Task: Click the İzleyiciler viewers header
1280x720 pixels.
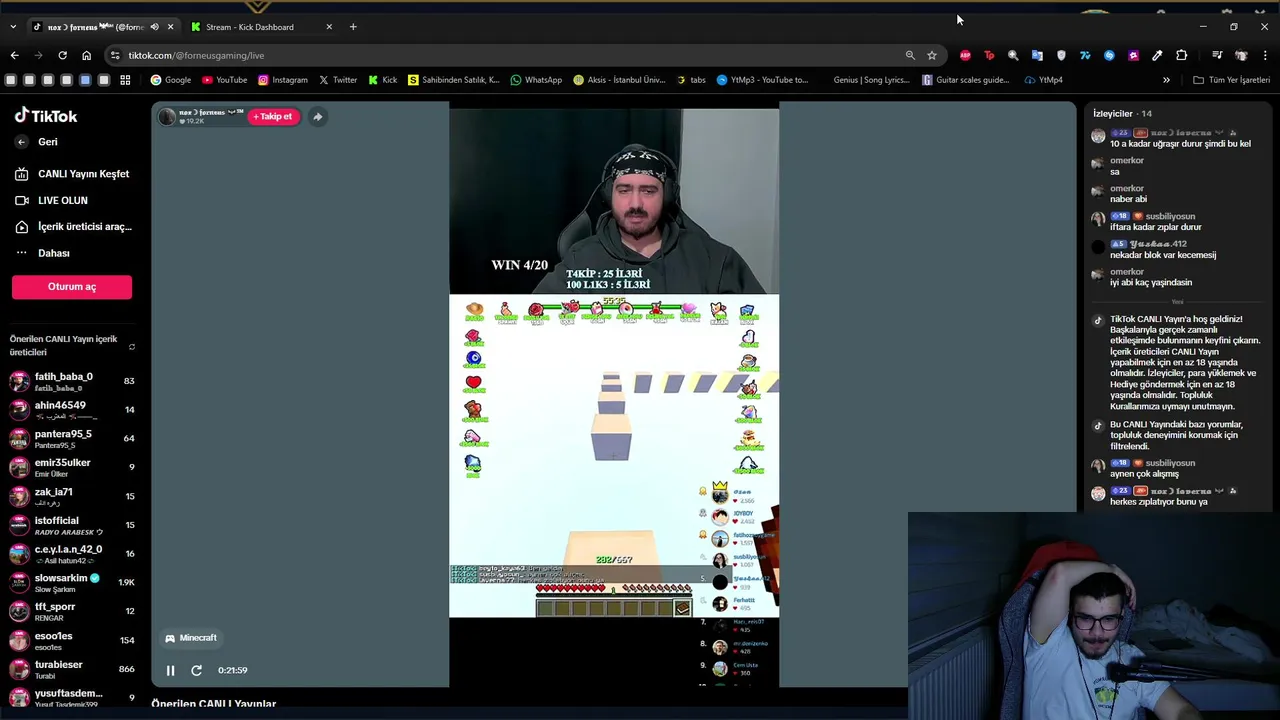Action: 1122,114
